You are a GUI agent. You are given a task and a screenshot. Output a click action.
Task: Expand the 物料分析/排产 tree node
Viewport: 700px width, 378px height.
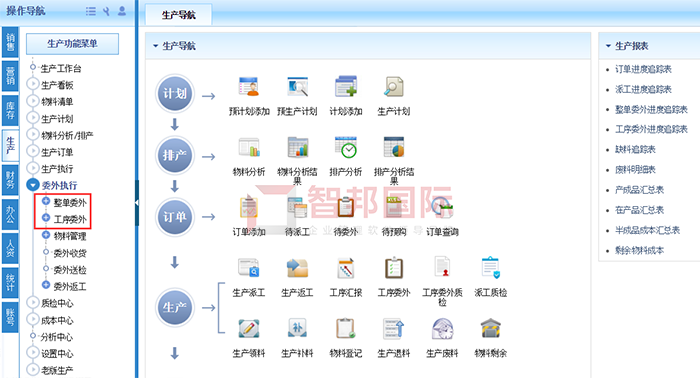click(33, 135)
